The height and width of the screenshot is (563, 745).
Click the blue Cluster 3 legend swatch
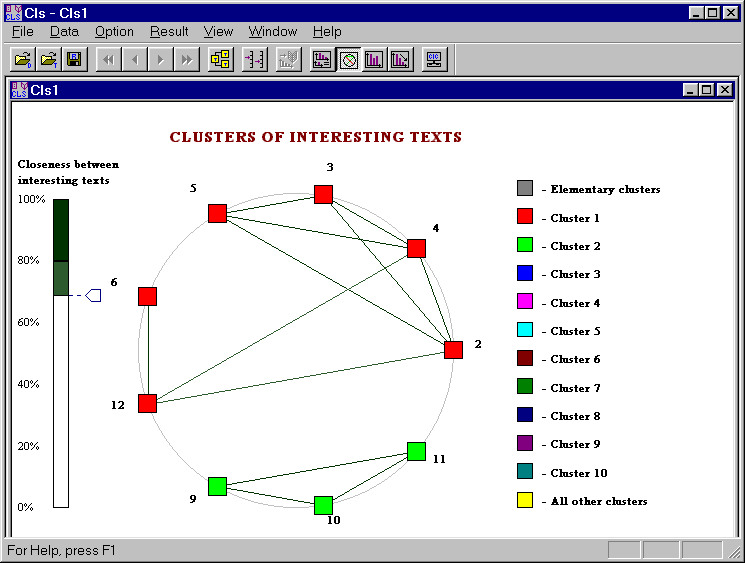(525, 273)
